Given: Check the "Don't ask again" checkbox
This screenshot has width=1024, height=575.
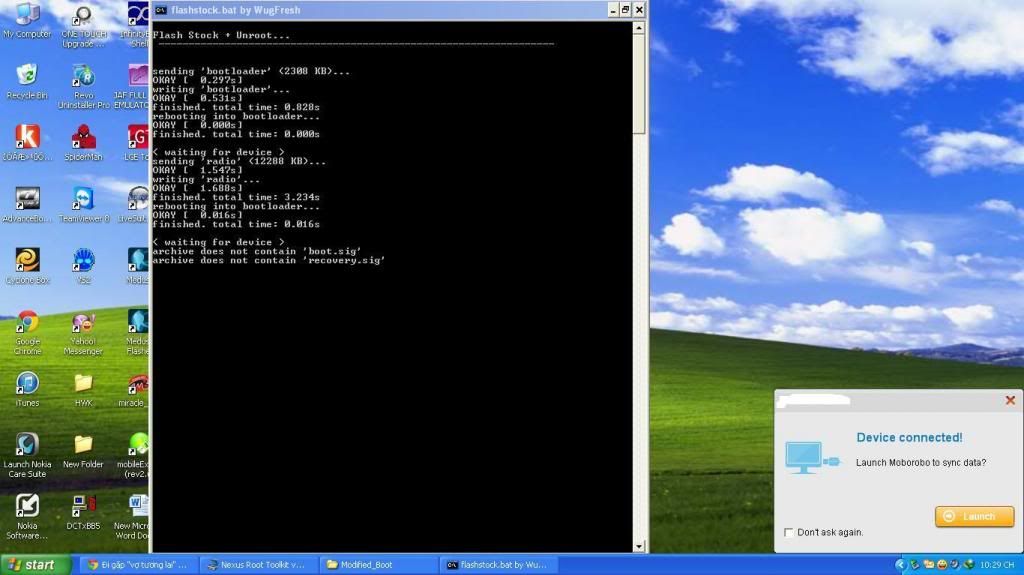Looking at the screenshot, I should click(x=788, y=533).
